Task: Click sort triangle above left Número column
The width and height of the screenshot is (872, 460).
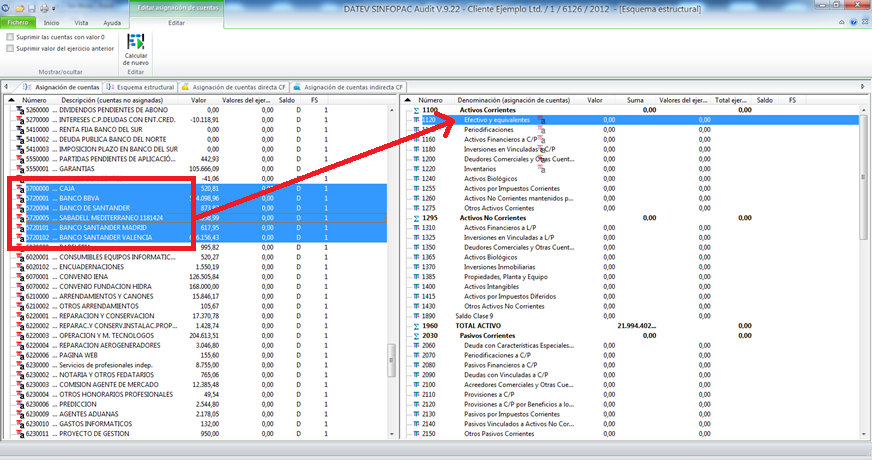Action: click(x=11, y=100)
